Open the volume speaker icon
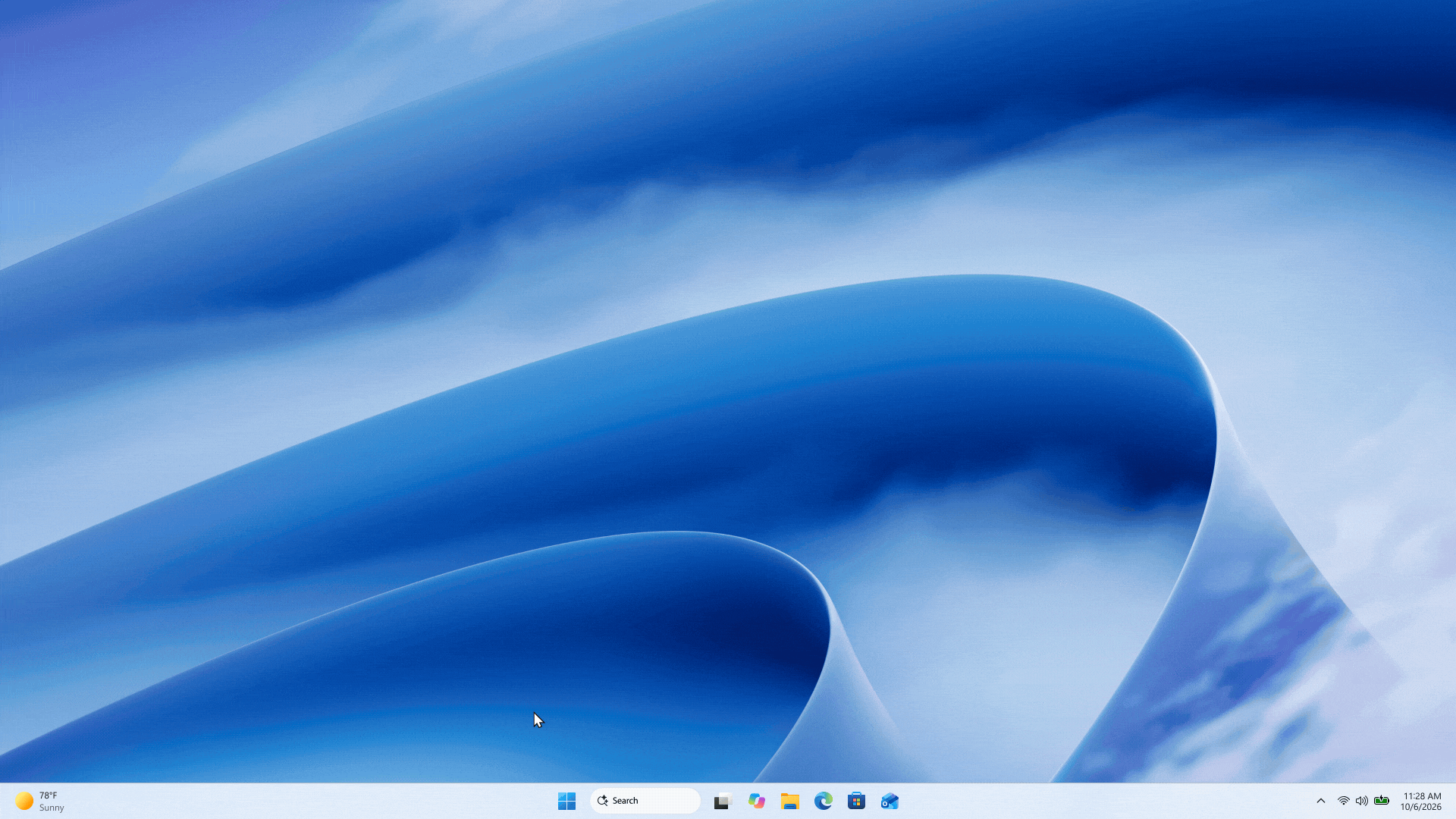1456x819 pixels. pos(1362,801)
